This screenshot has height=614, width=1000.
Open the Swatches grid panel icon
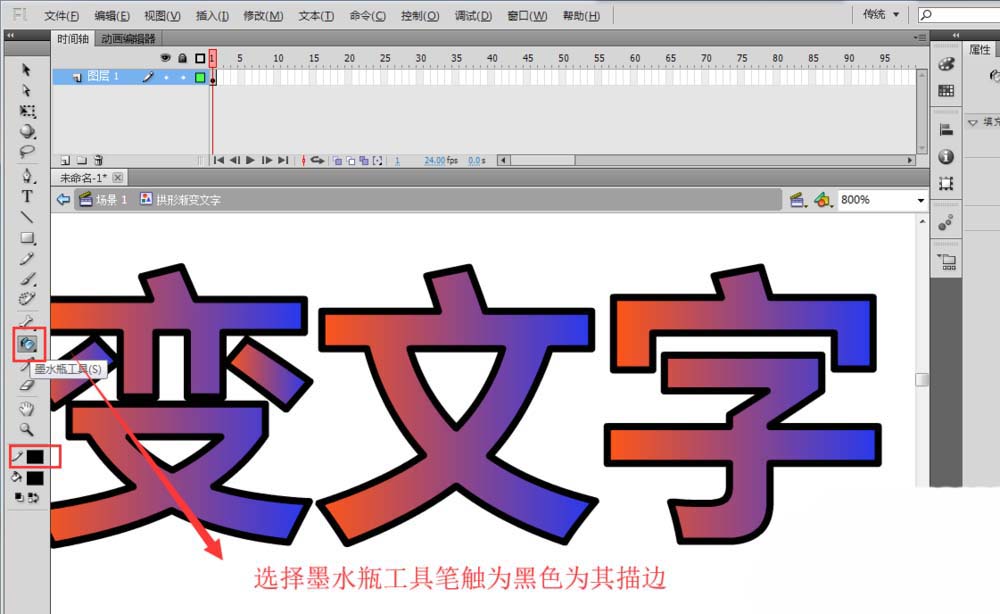coord(946,91)
